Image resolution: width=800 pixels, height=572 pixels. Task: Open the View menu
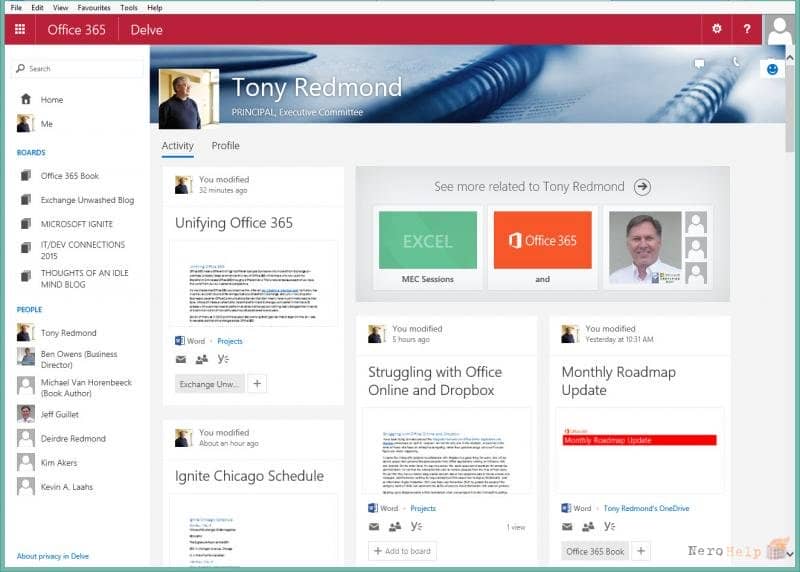coord(60,8)
